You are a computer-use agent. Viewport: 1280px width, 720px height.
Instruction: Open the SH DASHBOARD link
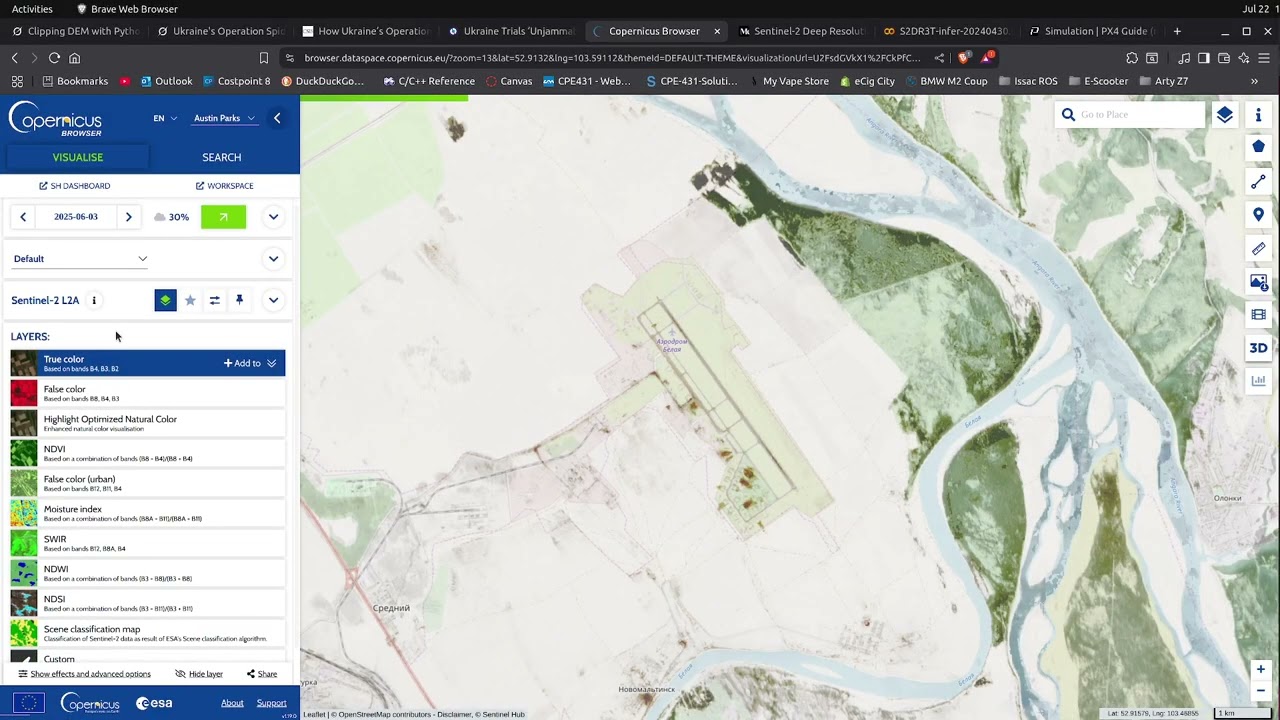point(75,186)
